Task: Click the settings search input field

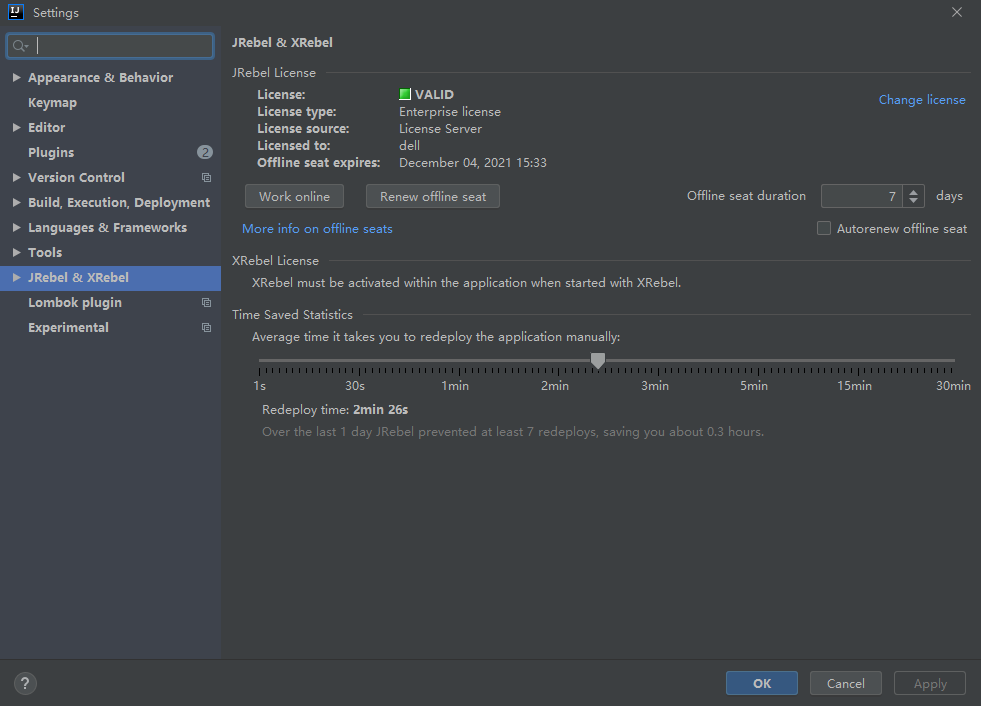Action: (110, 46)
